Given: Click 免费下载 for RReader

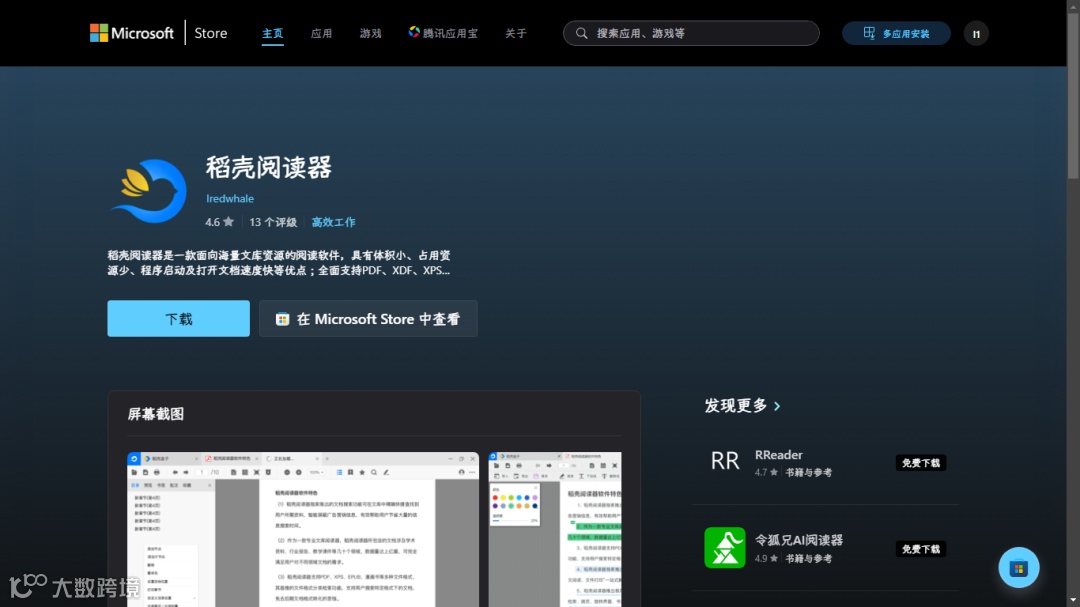Looking at the screenshot, I should point(921,463).
